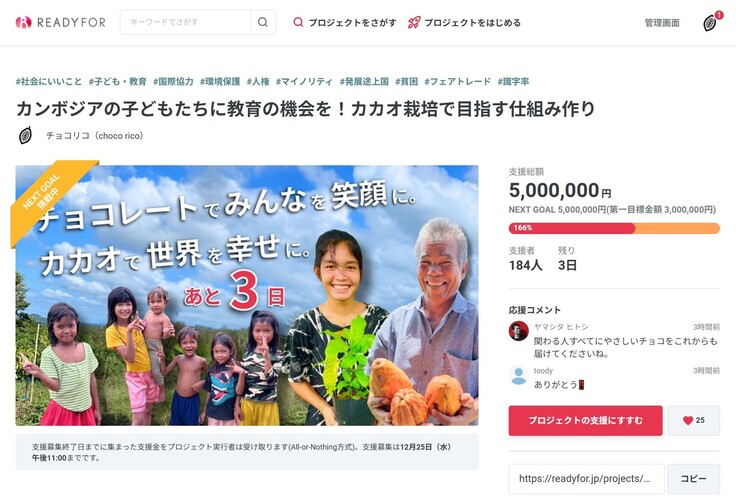Viewport: 736px width, 500px height.
Task: Open the #フェアトレード hashtag link
Action: 458,82
